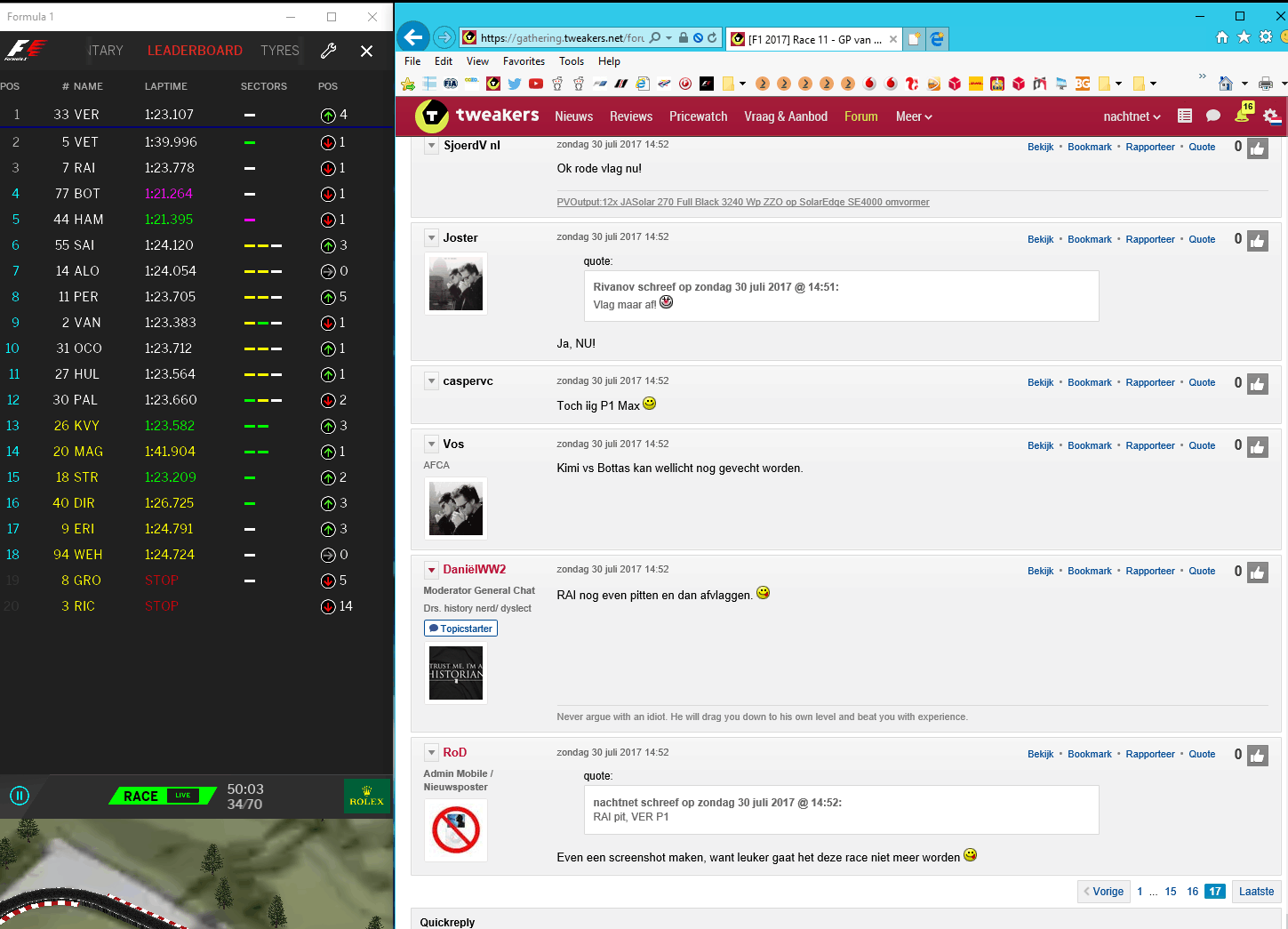Click the IE print icon in command bar
The height and width of the screenshot is (929, 1288).
(x=1266, y=84)
